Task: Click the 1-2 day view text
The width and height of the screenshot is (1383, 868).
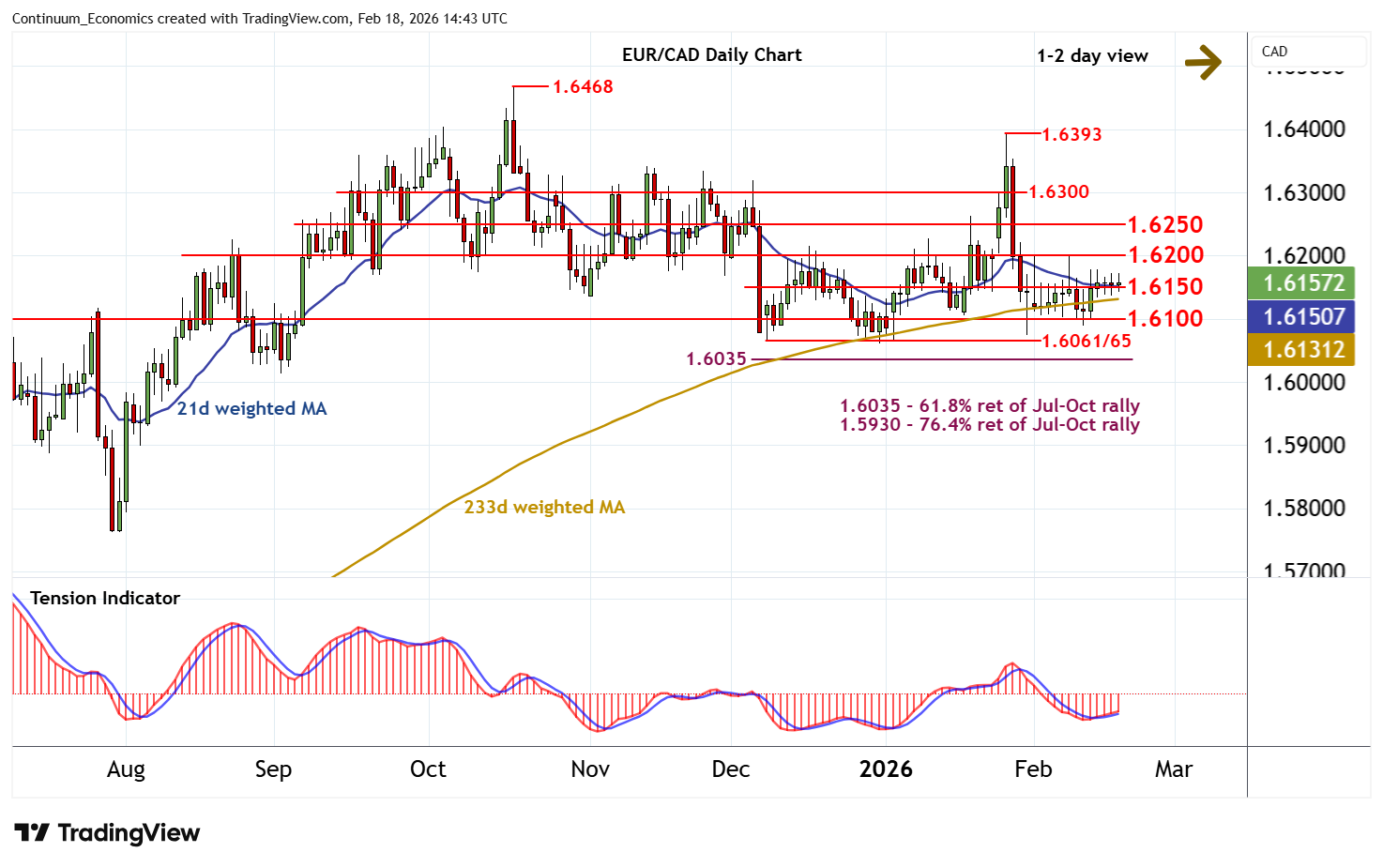Action: pos(1092,55)
